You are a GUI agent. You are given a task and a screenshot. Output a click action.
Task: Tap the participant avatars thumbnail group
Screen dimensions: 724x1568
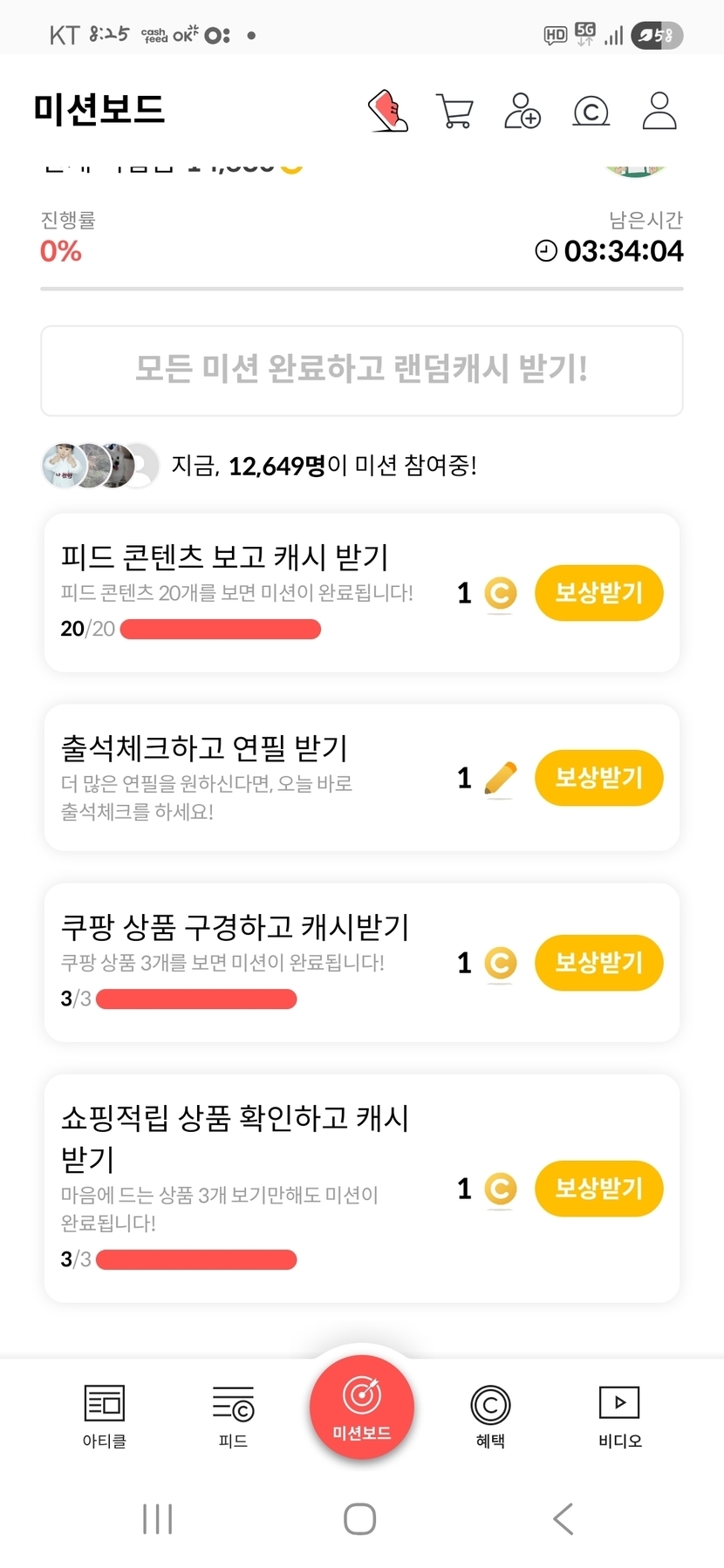tap(100, 466)
